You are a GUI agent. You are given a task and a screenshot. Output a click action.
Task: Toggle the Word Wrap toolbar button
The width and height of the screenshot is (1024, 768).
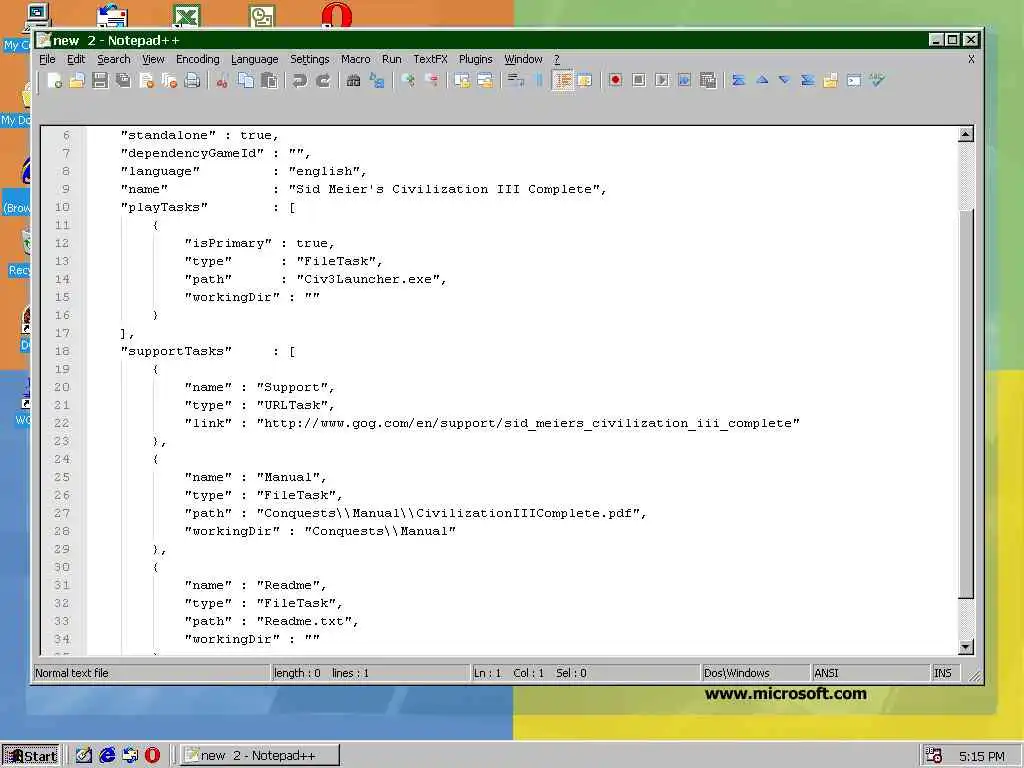click(x=516, y=80)
